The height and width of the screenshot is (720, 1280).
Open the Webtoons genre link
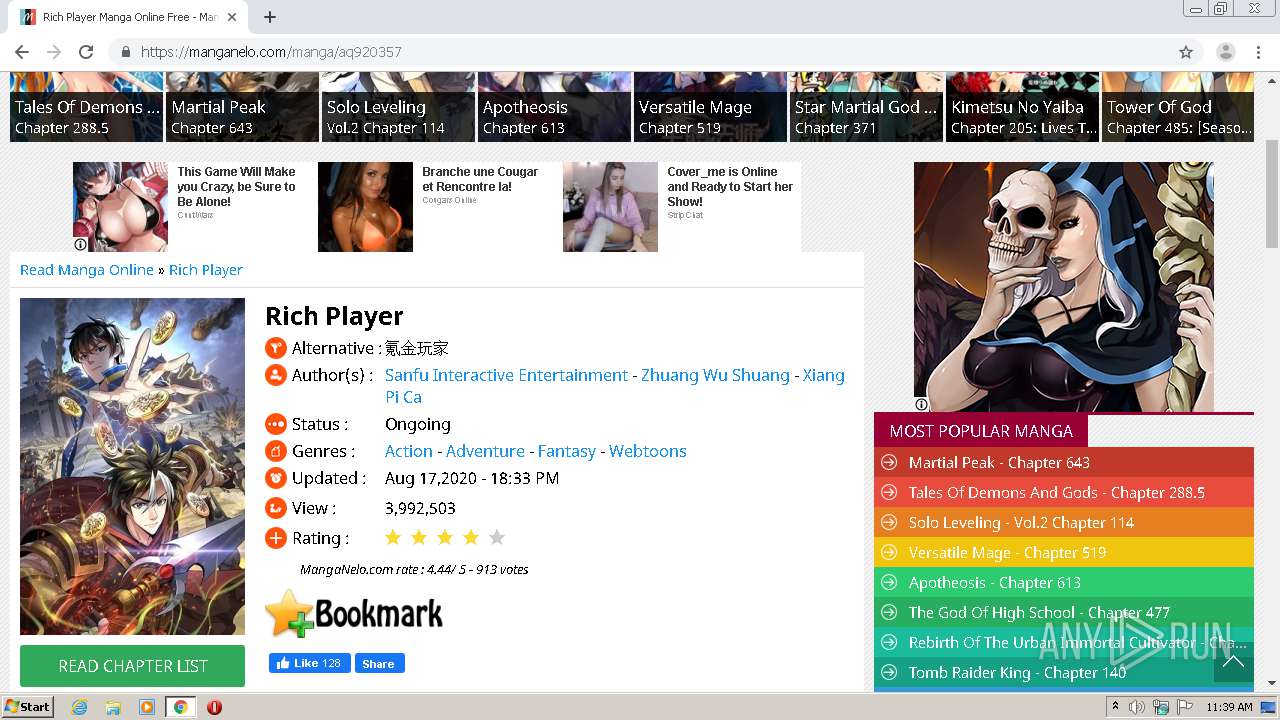pyautogui.click(x=648, y=451)
